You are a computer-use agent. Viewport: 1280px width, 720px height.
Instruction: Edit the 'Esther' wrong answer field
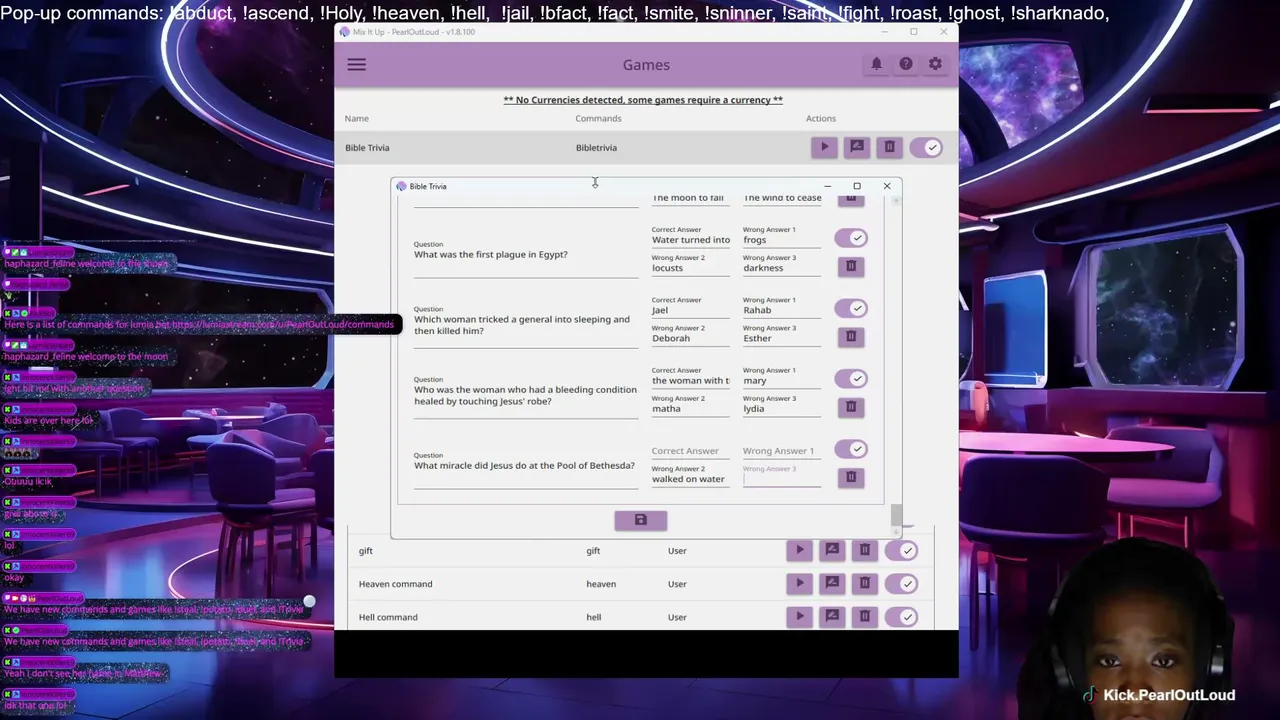coord(782,338)
